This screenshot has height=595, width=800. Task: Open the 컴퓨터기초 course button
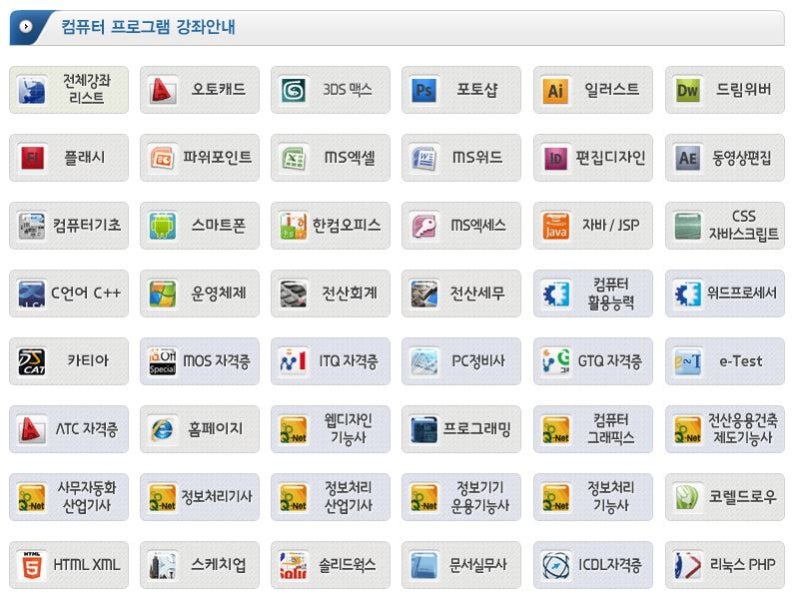(69, 226)
